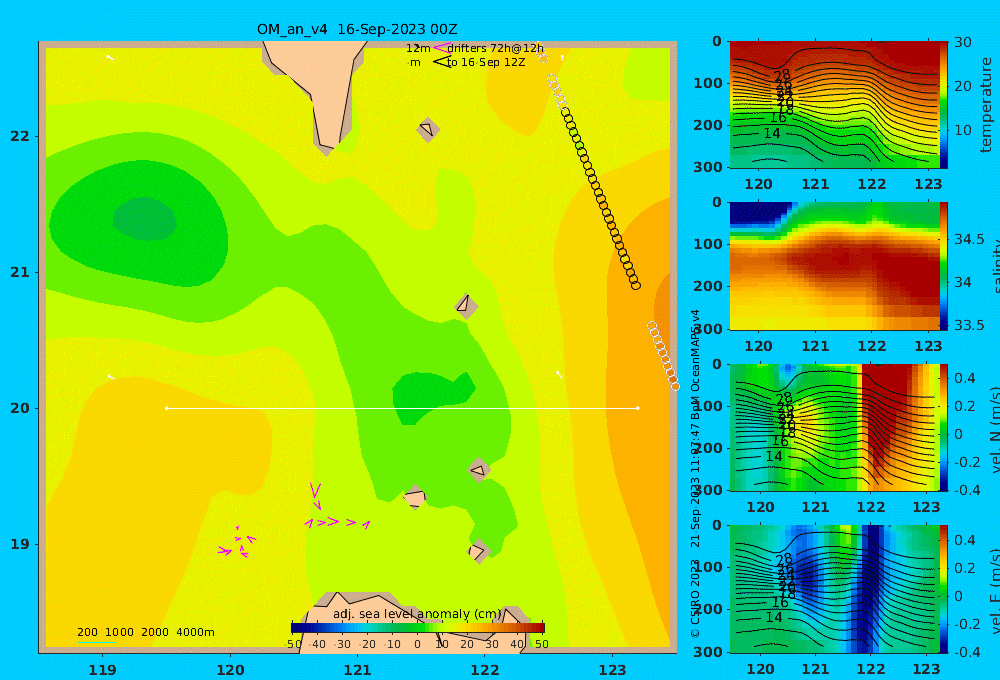This screenshot has width=1000, height=680.
Task: Click the white transect line across the map
Action: tap(402, 408)
